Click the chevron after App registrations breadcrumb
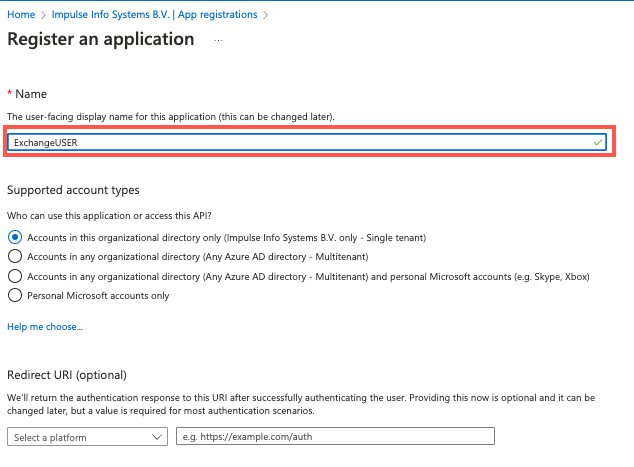Image resolution: width=634 pixels, height=467 pixels. point(265,15)
